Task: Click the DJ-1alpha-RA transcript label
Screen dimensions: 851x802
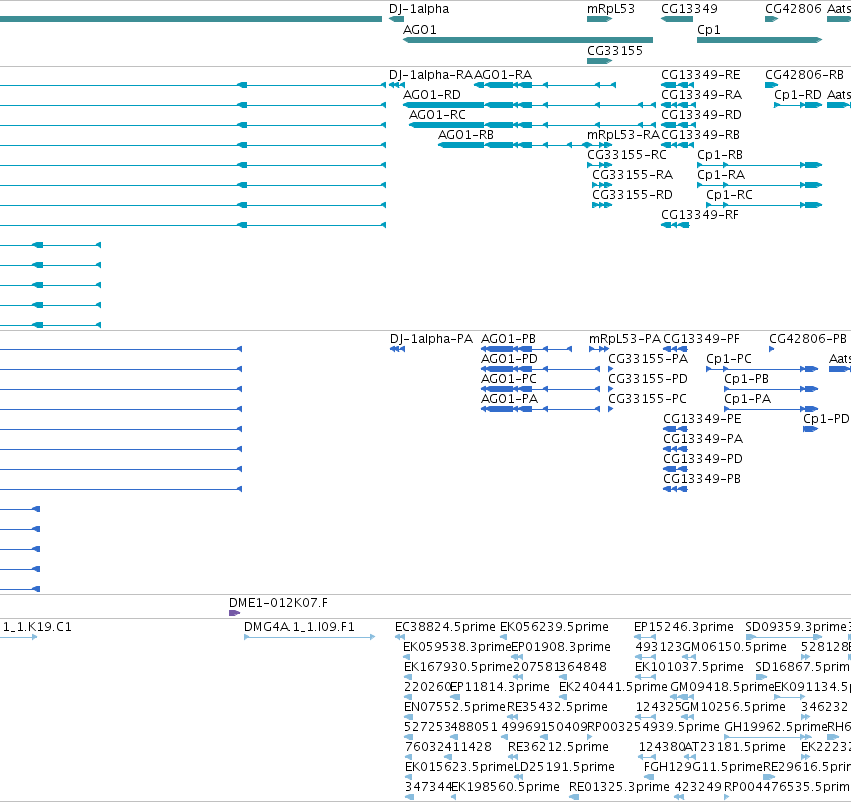Action: pyautogui.click(x=431, y=75)
